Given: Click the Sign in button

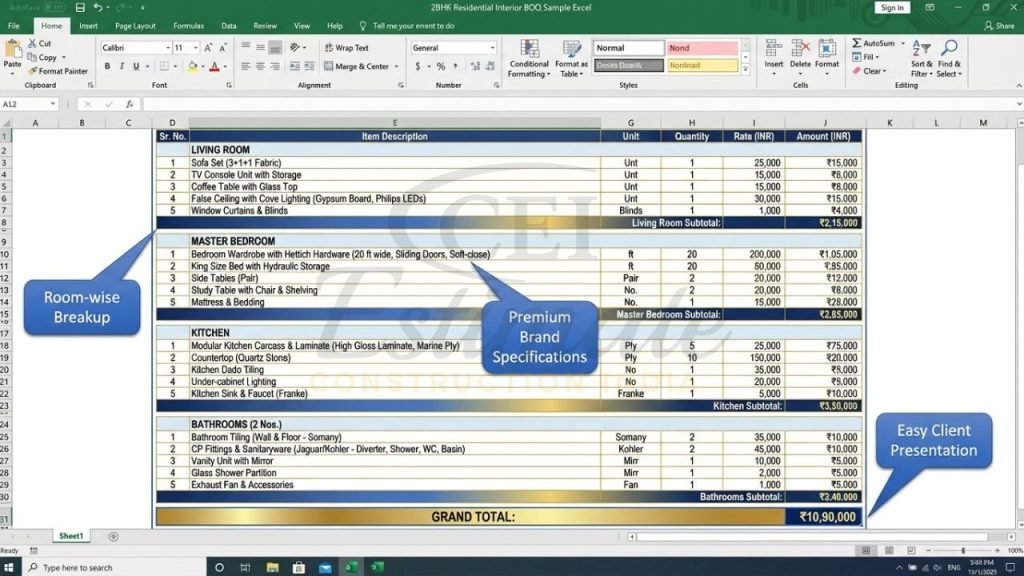Looking at the screenshot, I should point(892,8).
